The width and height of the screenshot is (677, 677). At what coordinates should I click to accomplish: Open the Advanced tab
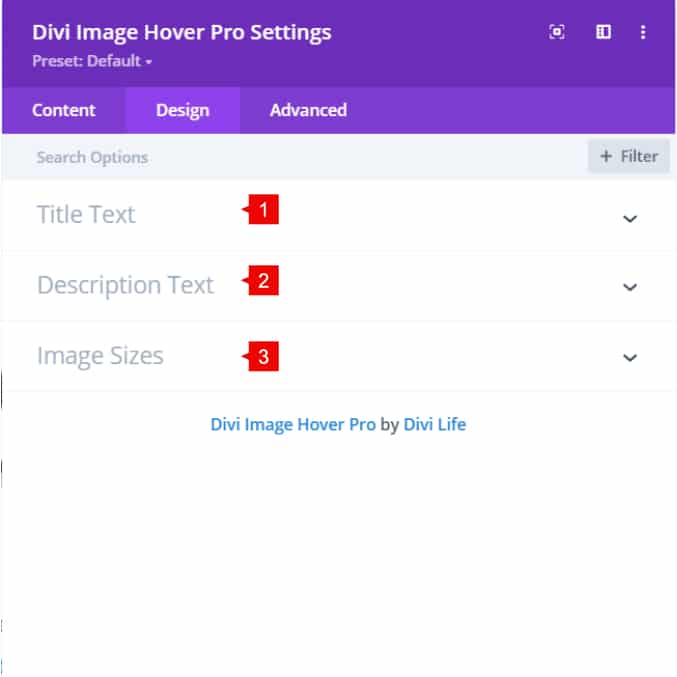tap(308, 110)
